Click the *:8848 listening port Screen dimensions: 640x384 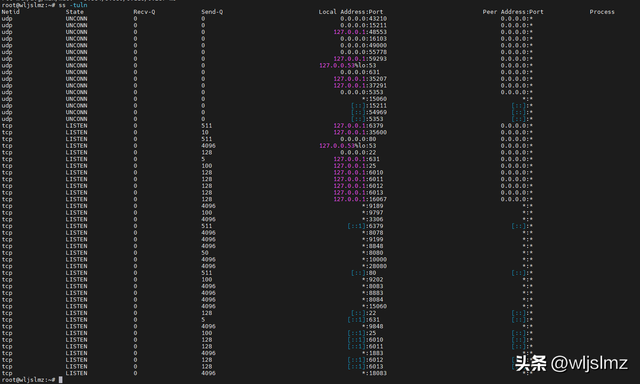[x=373, y=246]
